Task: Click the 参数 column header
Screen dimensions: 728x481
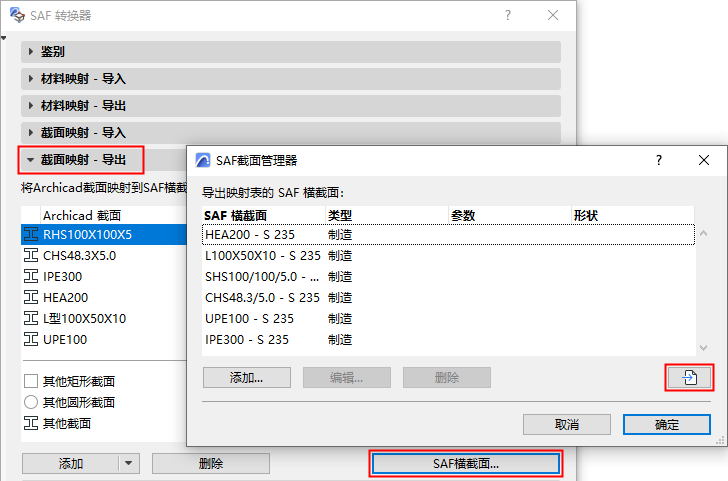Action: coord(510,215)
